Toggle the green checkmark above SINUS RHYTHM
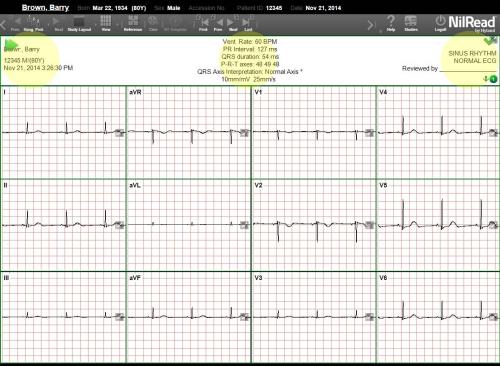Viewport: 500px width, 366px height. click(490, 41)
